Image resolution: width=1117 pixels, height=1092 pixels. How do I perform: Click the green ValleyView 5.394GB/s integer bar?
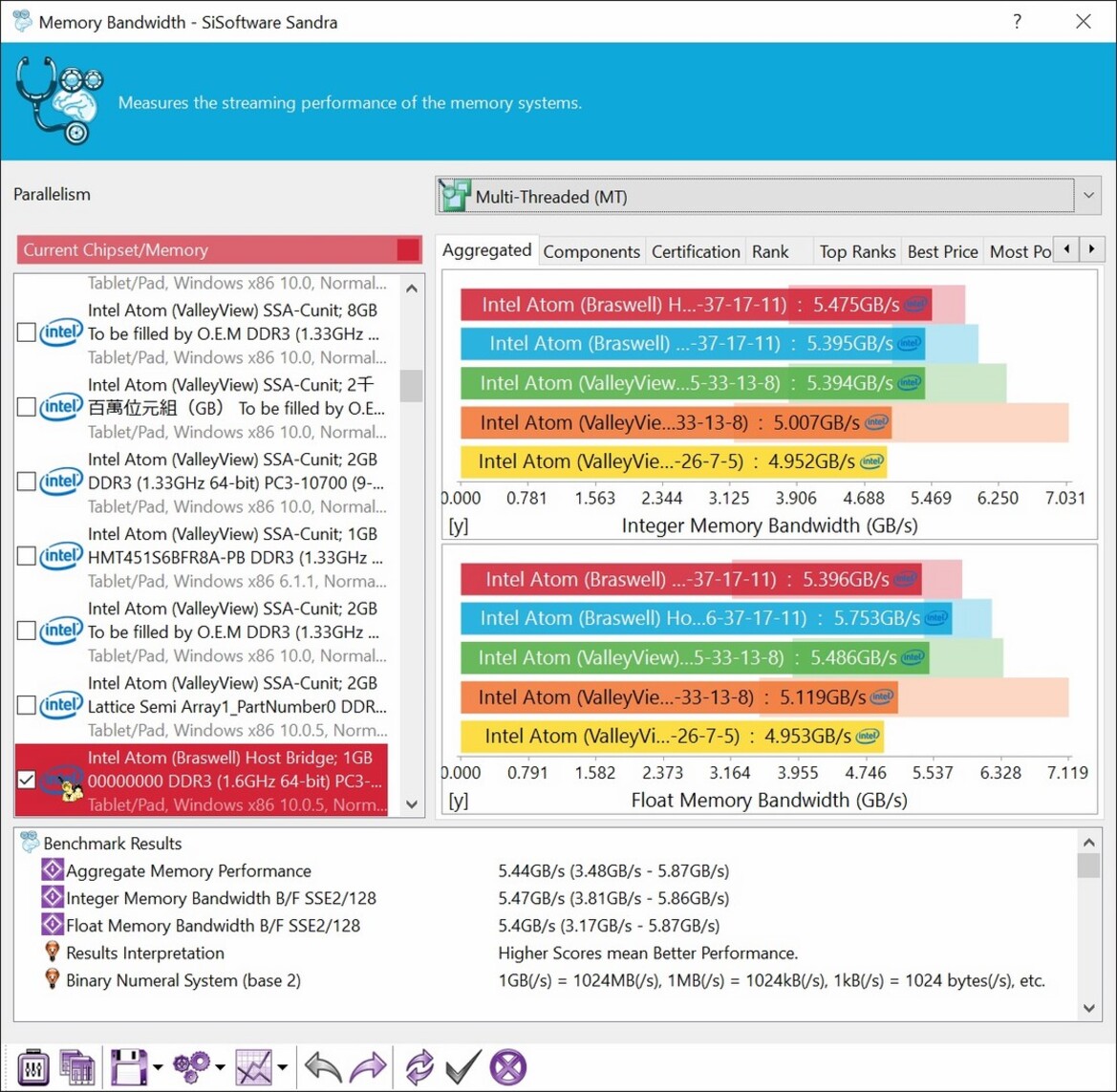click(x=693, y=382)
